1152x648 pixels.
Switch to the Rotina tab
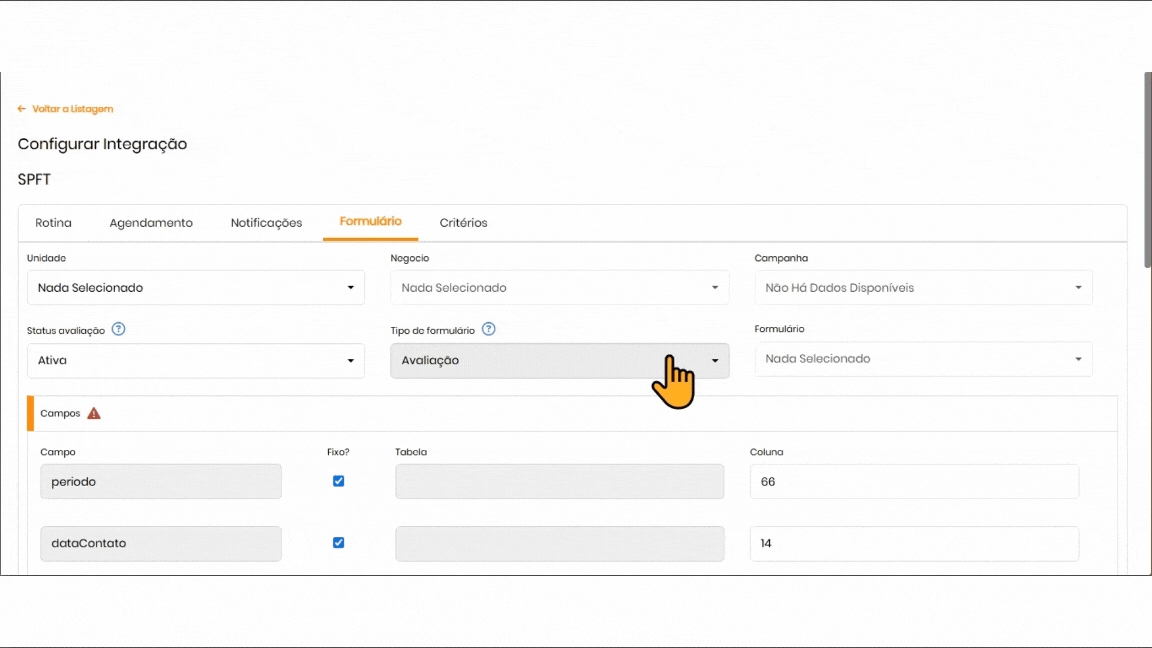(x=53, y=223)
